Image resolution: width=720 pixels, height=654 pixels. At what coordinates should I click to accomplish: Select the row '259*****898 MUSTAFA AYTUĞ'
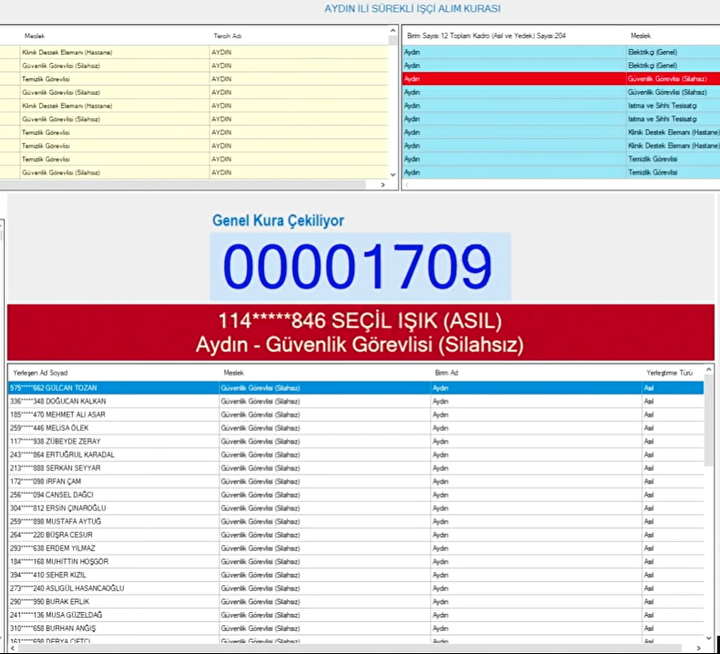tap(356, 521)
